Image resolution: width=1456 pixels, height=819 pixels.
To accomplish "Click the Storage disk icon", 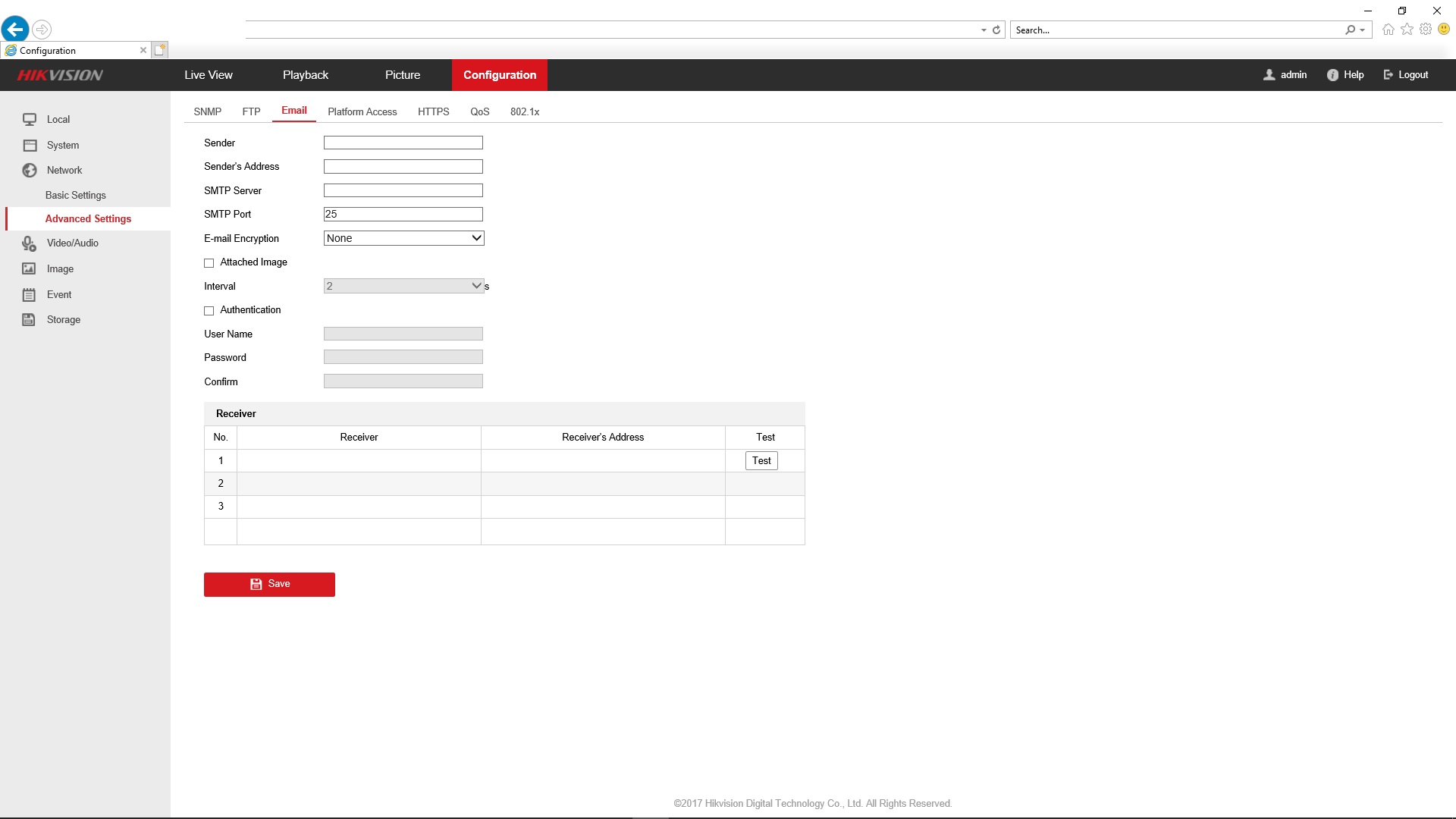I will click(x=29, y=319).
